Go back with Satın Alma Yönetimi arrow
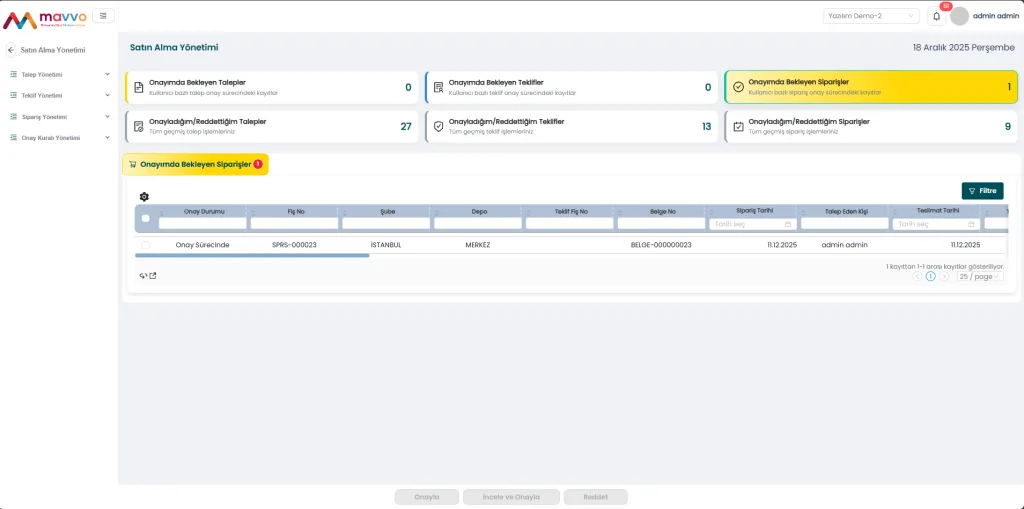The width and height of the screenshot is (1024, 509). (11, 50)
